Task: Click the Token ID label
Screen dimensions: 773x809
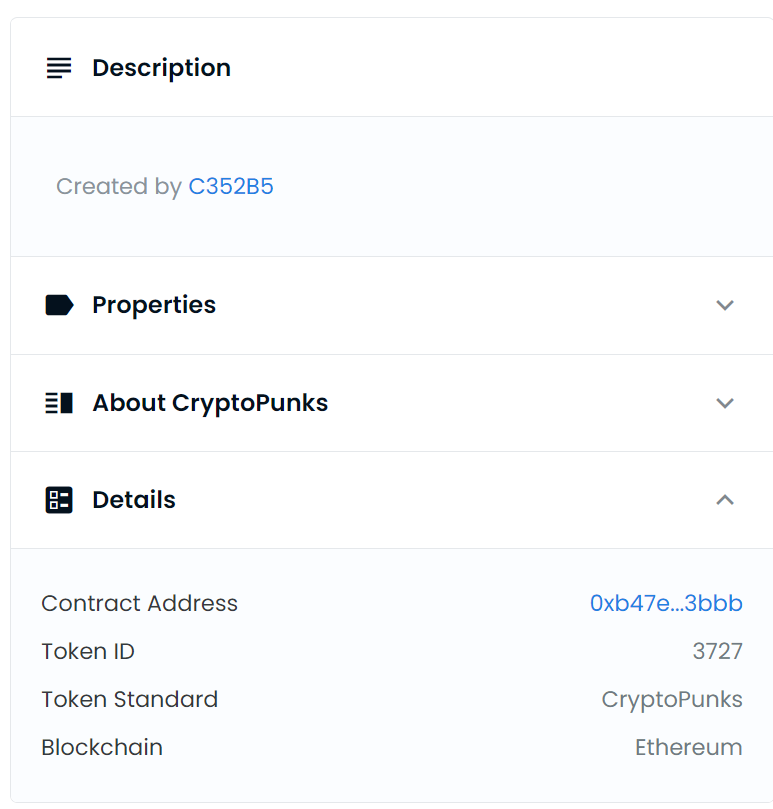Action: coord(88,652)
